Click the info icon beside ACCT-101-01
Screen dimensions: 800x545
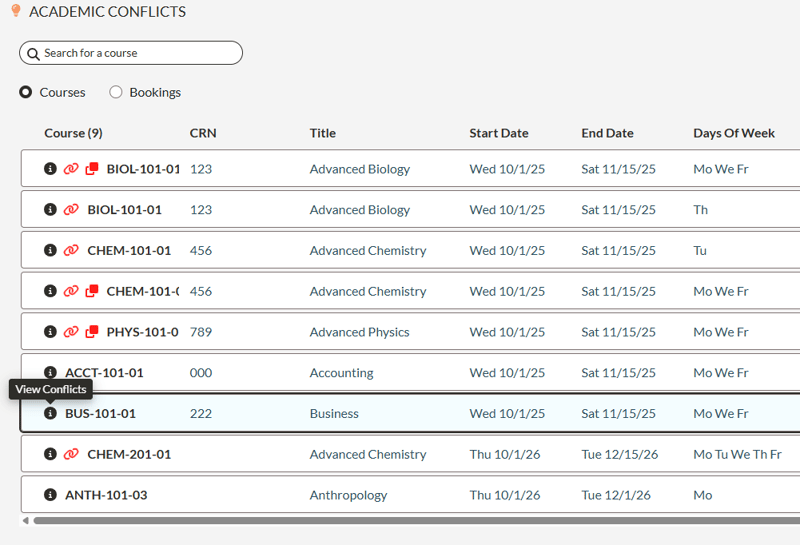[50, 373]
